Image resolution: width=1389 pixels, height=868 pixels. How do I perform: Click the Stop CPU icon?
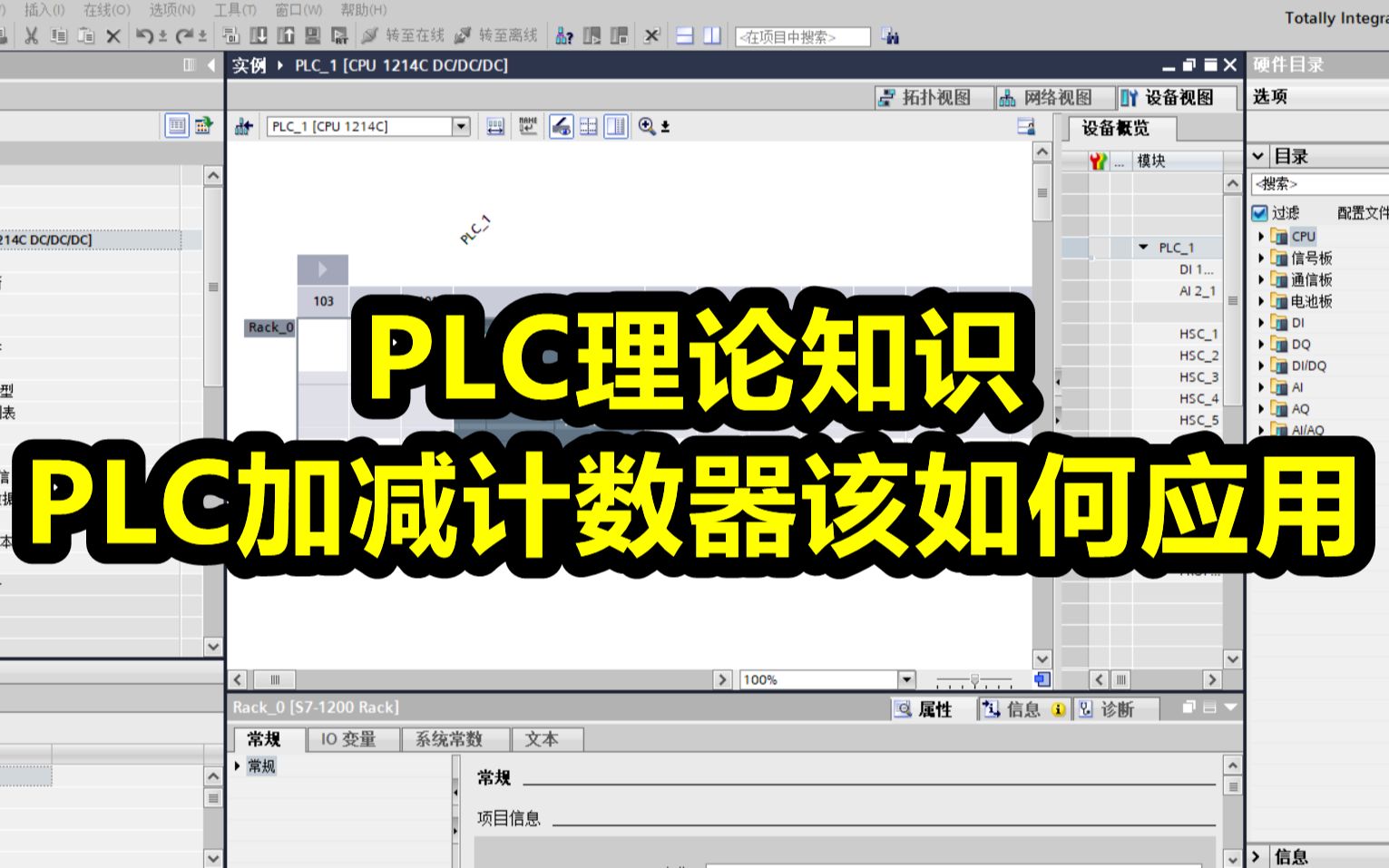[x=620, y=36]
